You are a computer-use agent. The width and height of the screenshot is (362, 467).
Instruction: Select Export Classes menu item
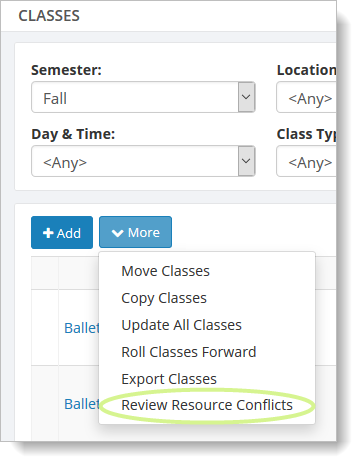point(169,379)
